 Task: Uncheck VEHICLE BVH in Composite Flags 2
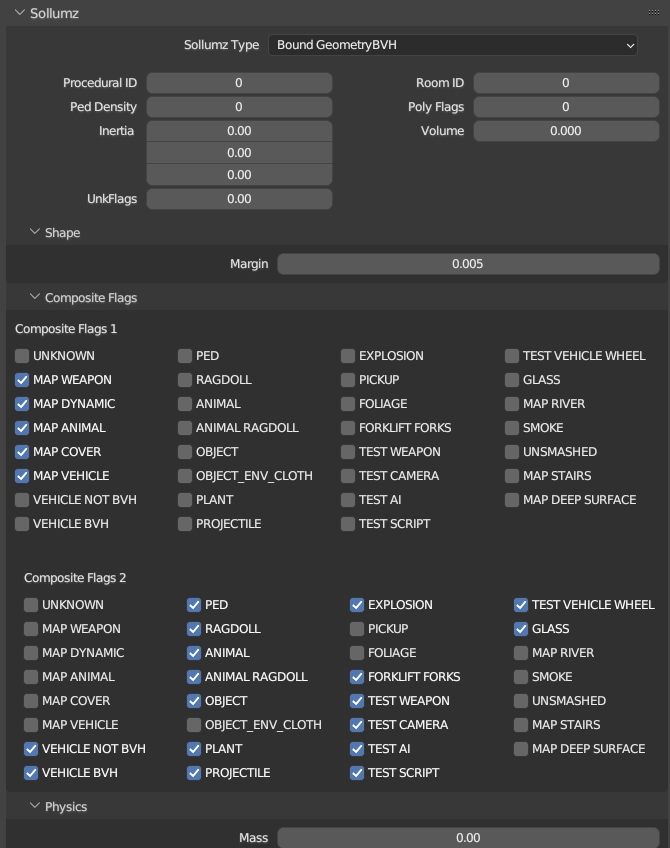31,773
